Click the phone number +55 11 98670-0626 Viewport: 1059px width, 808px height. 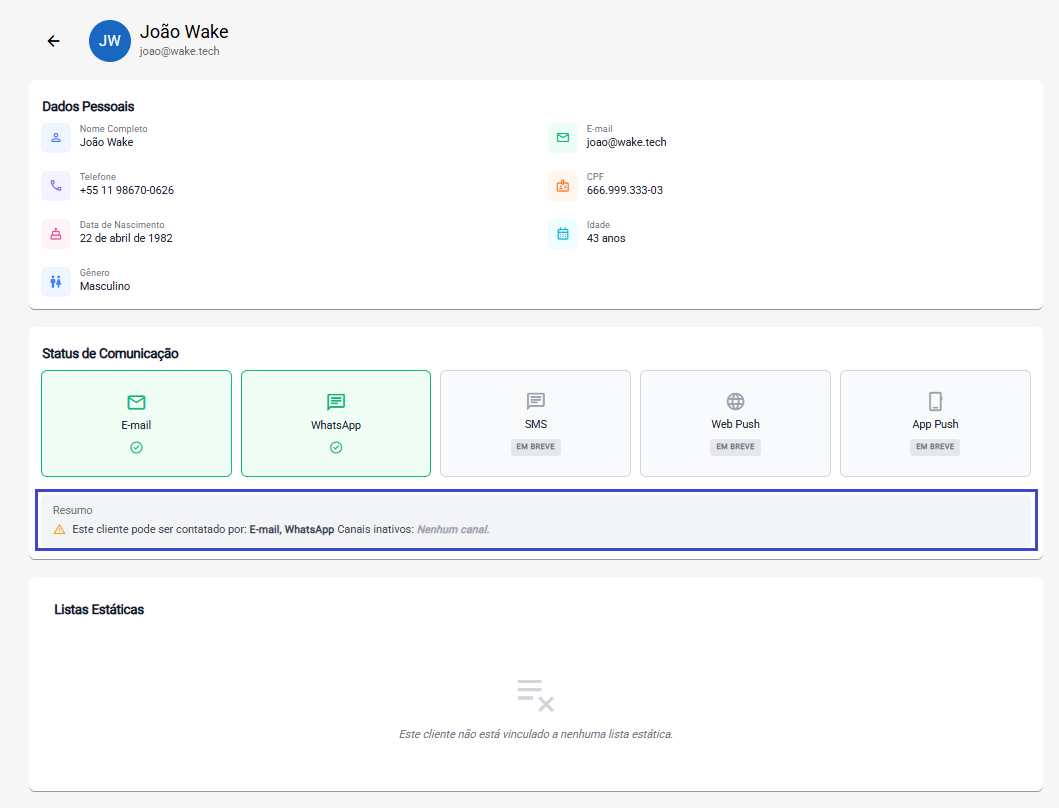point(127,190)
